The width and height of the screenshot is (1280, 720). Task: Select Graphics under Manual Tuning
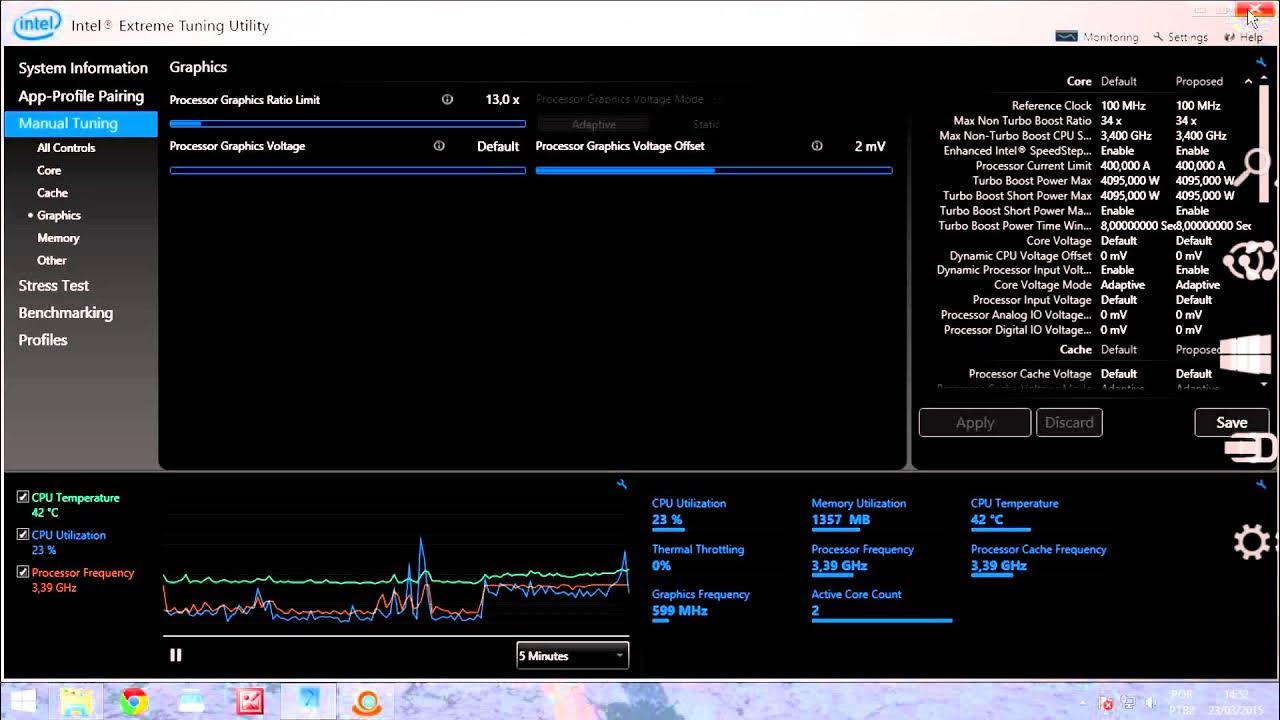[x=59, y=216]
